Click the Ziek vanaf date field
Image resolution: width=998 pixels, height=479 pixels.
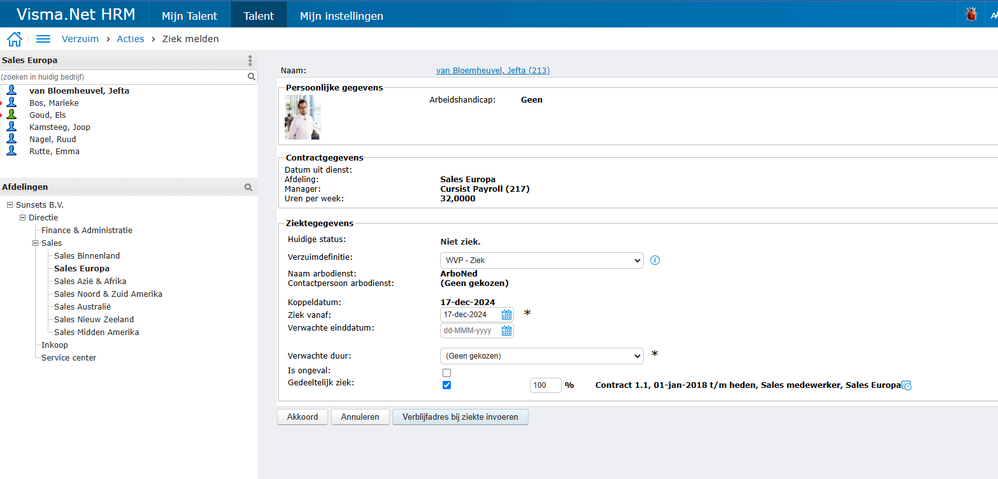click(470, 314)
